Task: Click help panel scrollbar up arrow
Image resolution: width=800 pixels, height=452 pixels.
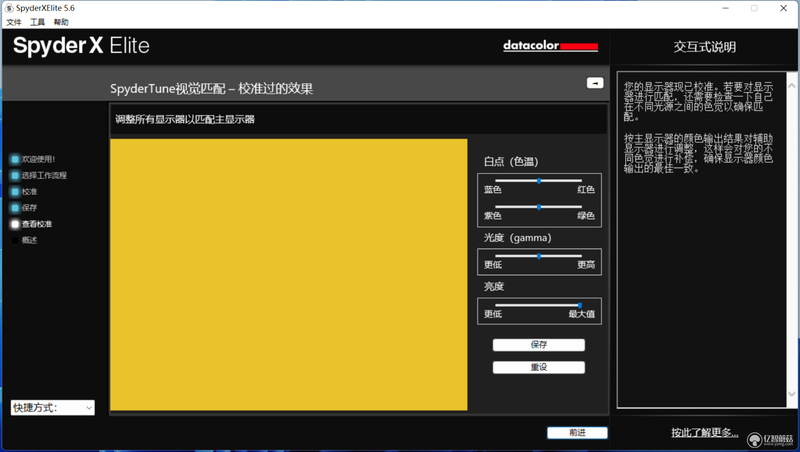Action: click(x=792, y=86)
